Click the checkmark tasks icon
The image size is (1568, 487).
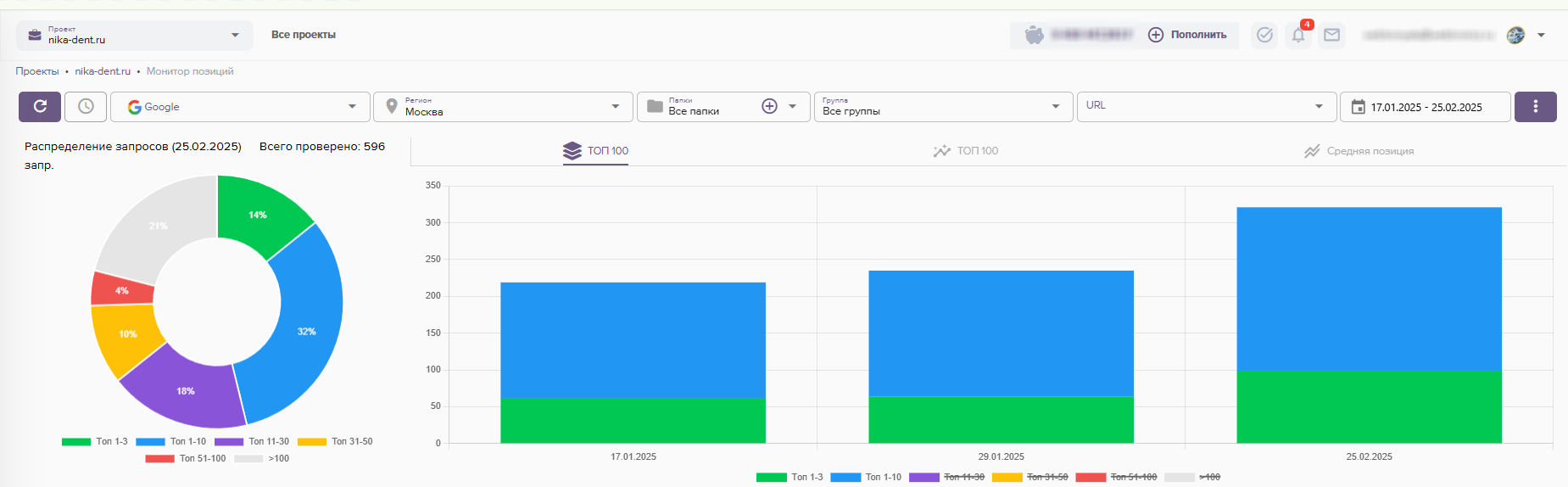point(1264,35)
